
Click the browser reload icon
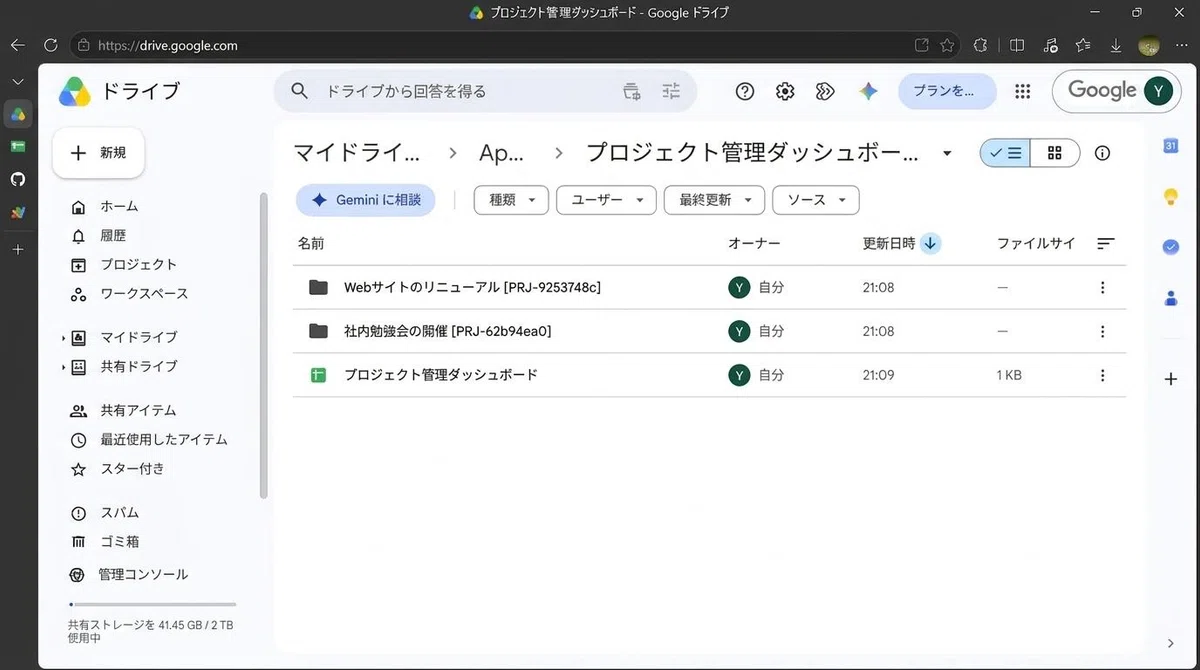tap(50, 45)
